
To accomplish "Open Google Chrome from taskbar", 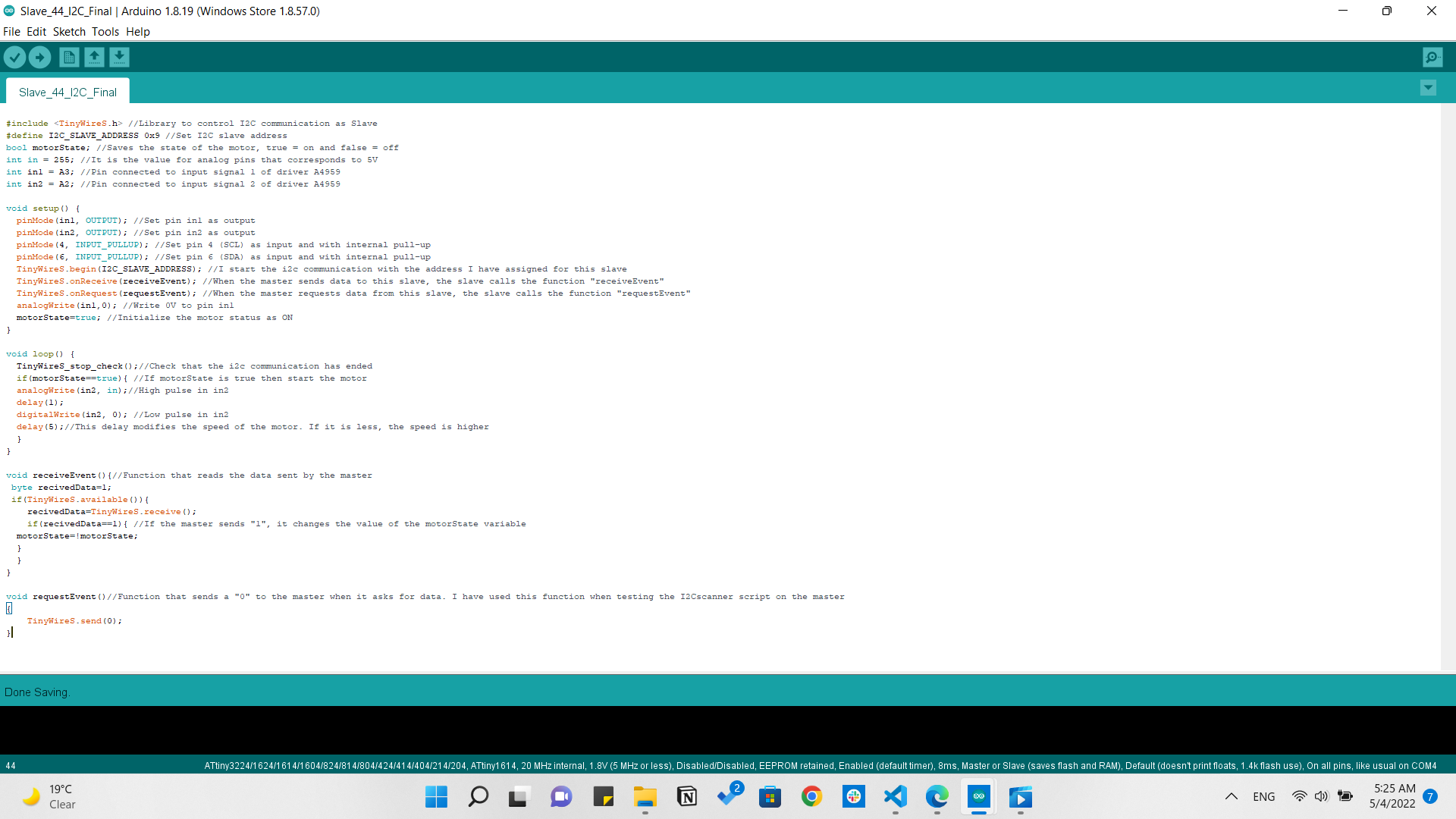I will (x=811, y=796).
